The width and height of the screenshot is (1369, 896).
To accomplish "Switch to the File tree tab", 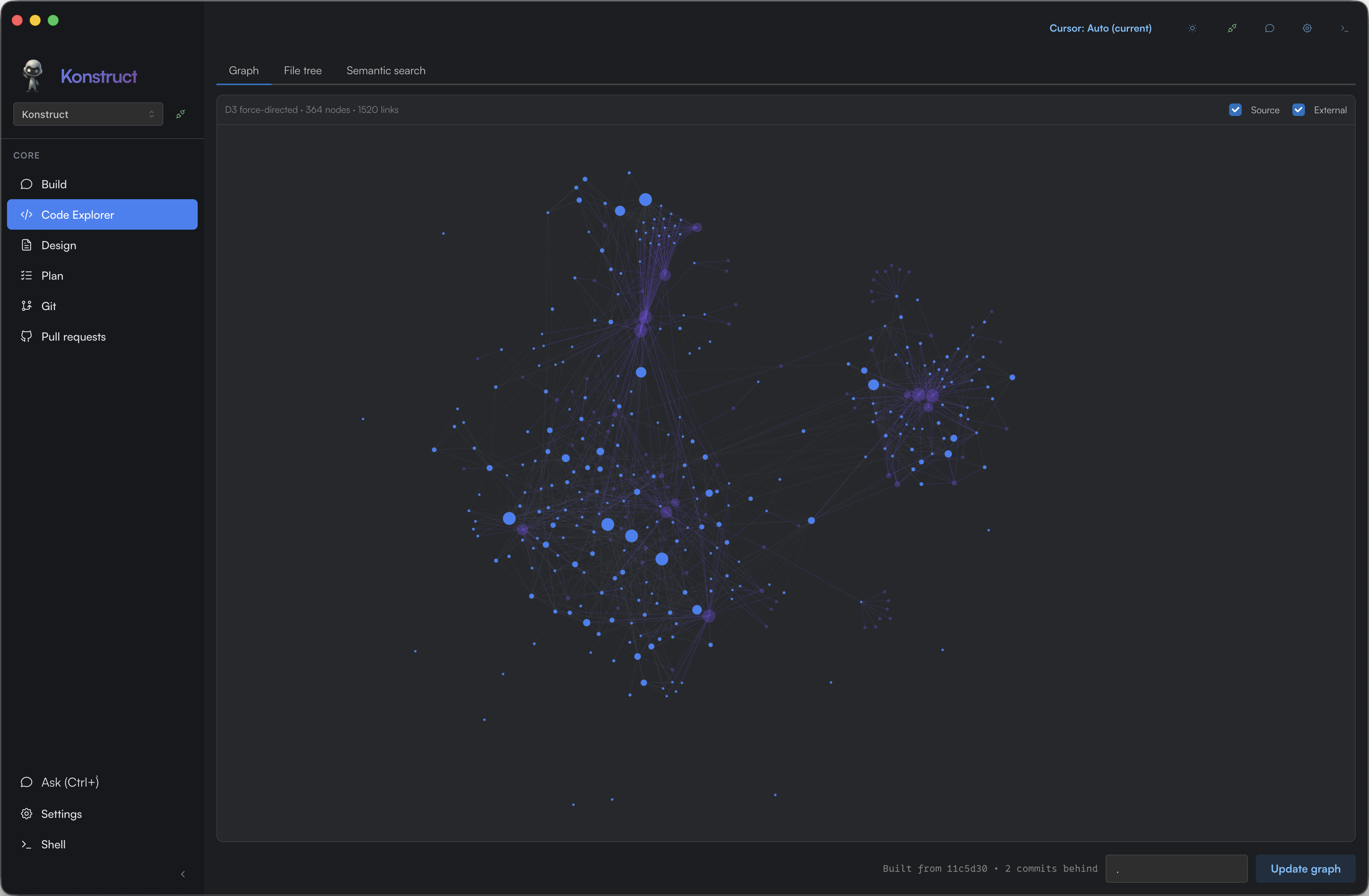I will coord(302,70).
